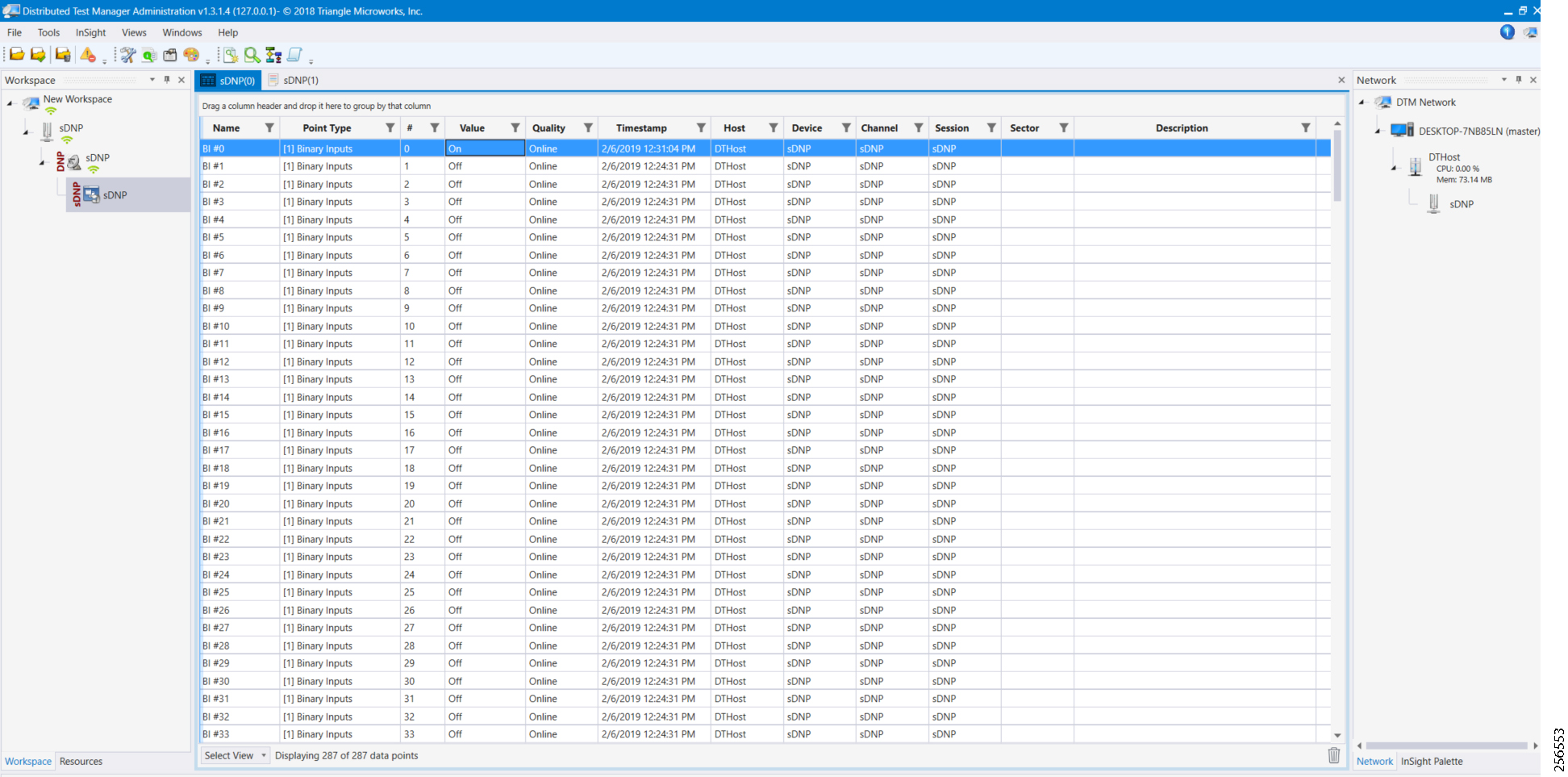Switch to the InSight Palette tab
The width and height of the screenshot is (1568, 777).
1432,761
